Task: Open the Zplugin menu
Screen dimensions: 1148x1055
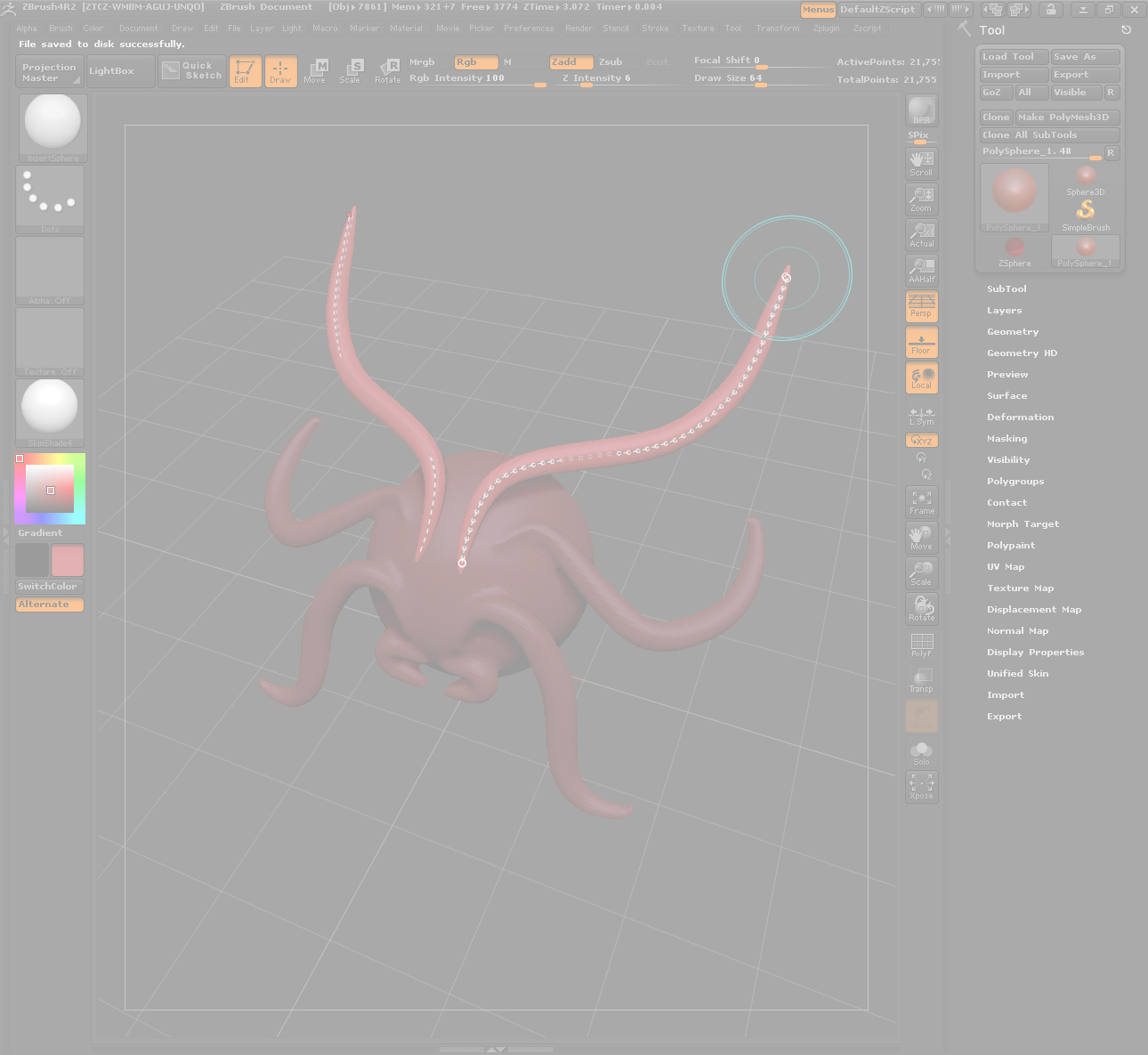Action: (x=826, y=28)
